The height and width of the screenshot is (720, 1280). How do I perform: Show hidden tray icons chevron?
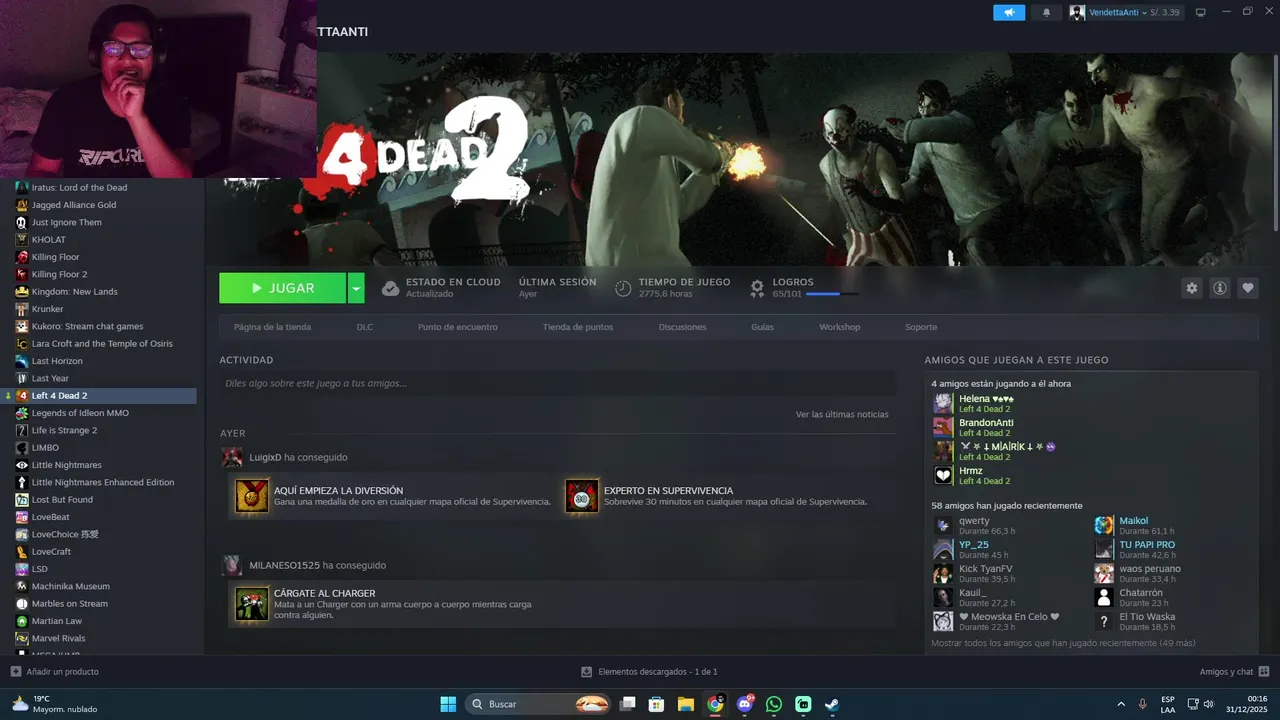point(1120,704)
